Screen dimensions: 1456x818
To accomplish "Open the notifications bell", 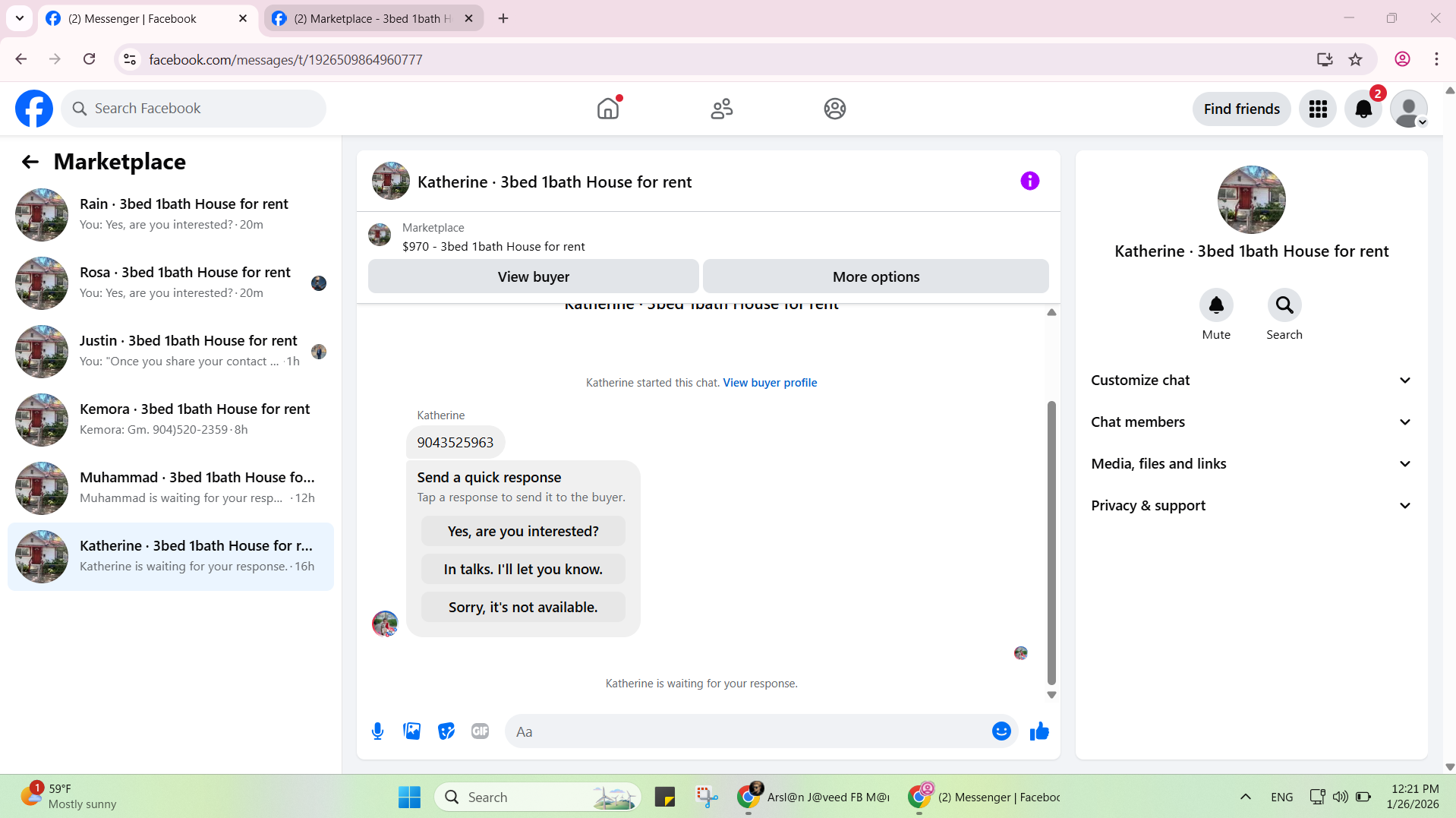I will 1363,109.
